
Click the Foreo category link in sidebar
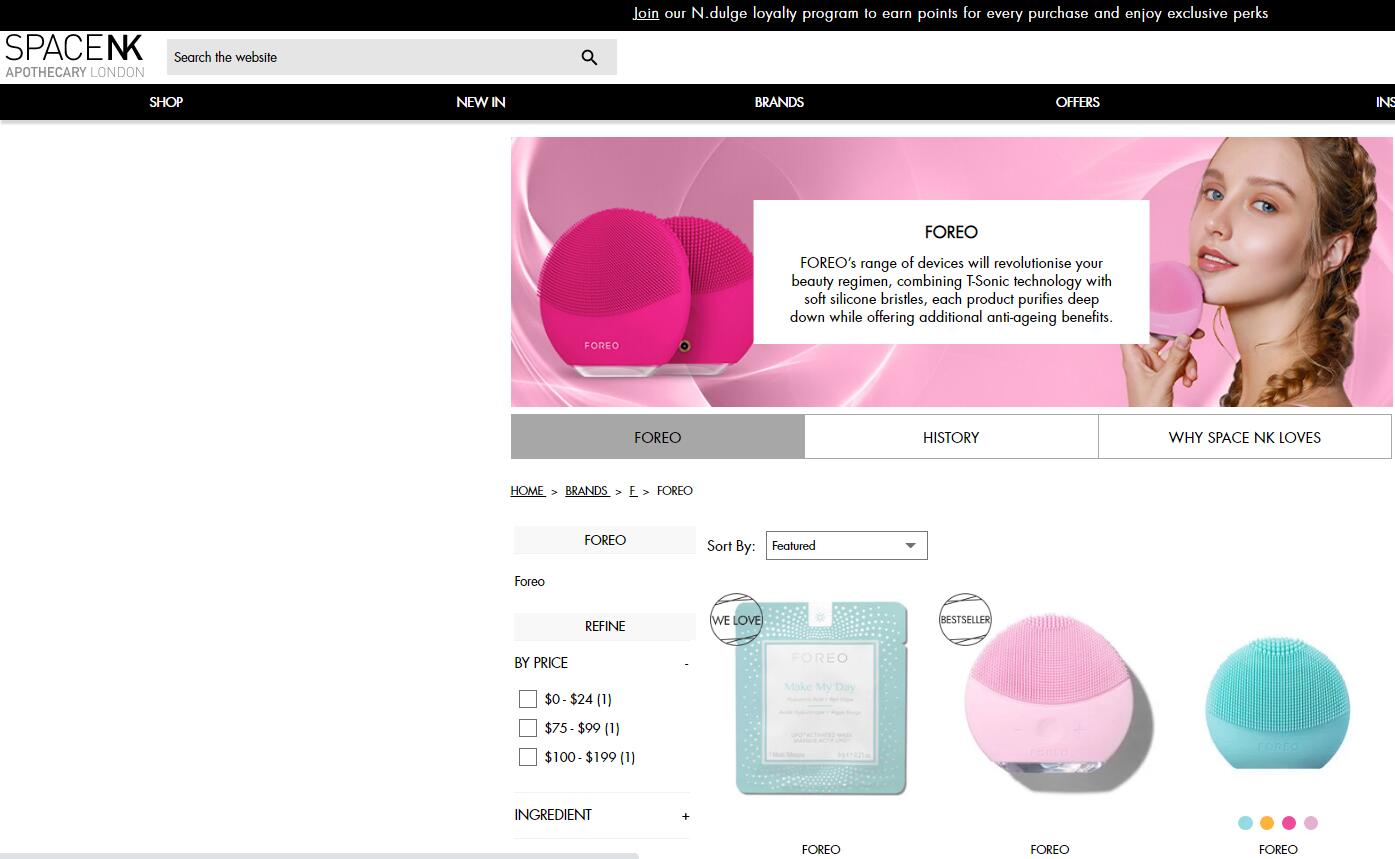(530, 581)
